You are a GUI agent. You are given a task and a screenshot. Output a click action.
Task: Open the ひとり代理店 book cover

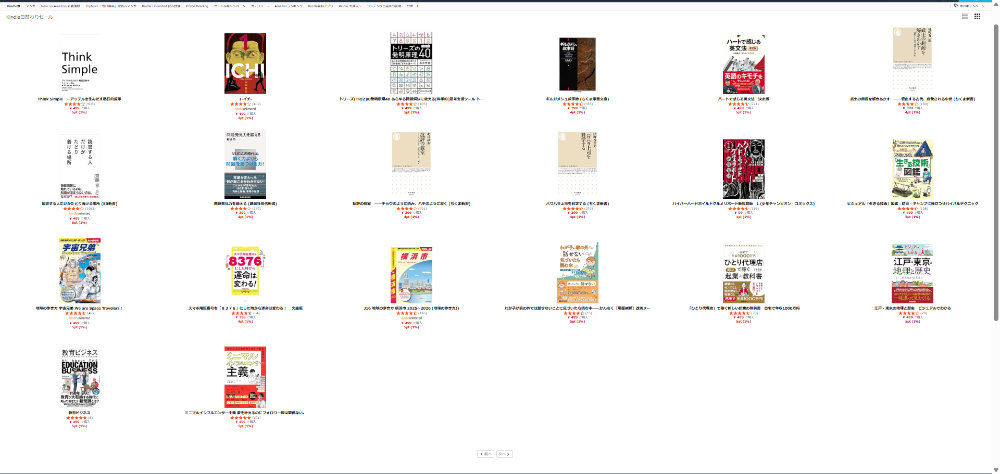[x=743, y=271]
